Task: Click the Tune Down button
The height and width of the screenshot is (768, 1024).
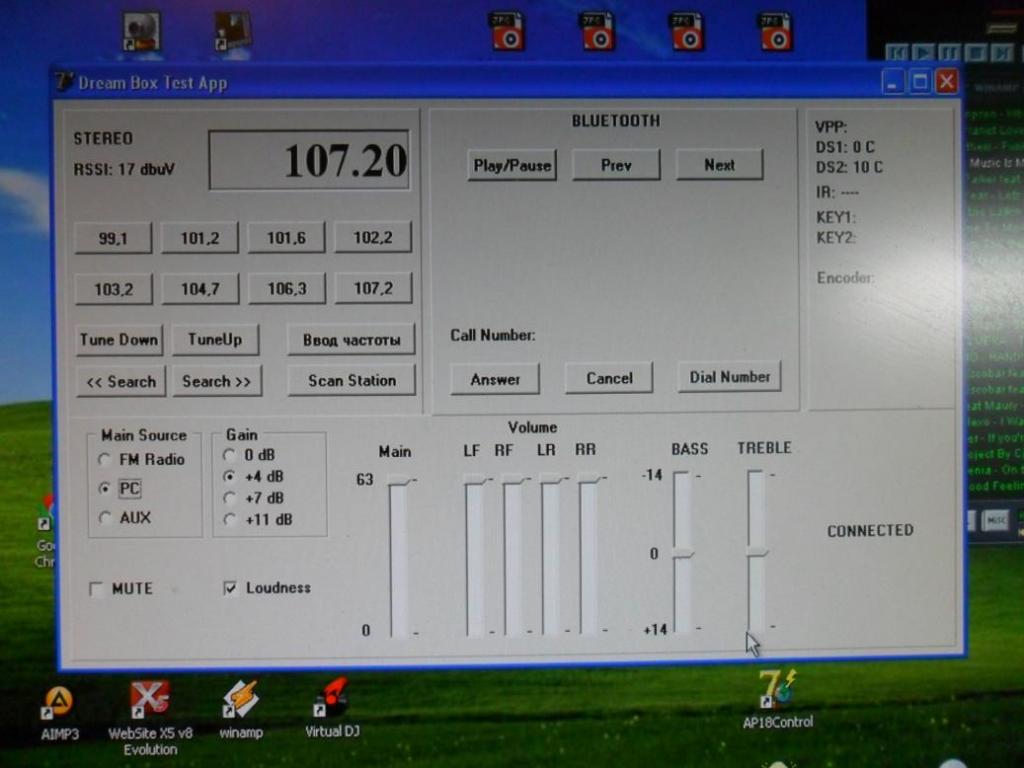Action: (119, 340)
